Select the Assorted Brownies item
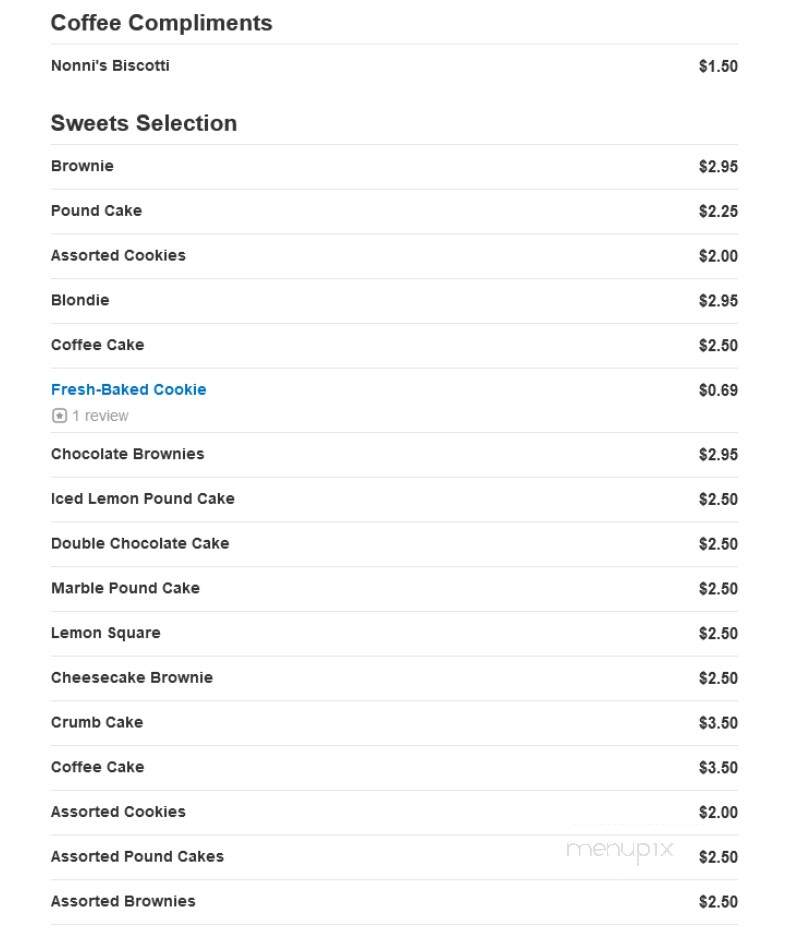 tap(123, 901)
